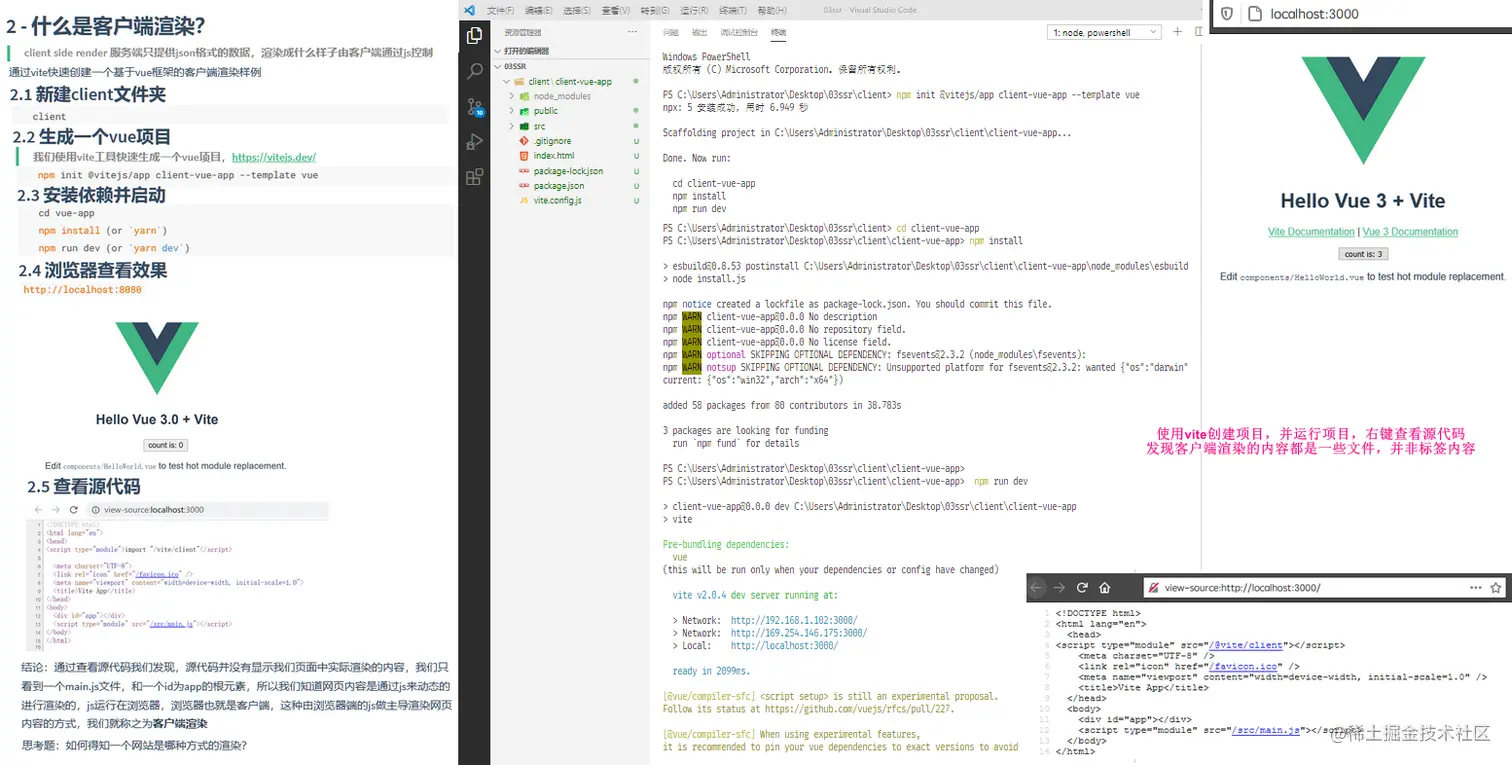Image resolution: width=1512 pixels, height=765 pixels.
Task: Click the /src/main.js link in view-source window
Action: [x=1266, y=731]
